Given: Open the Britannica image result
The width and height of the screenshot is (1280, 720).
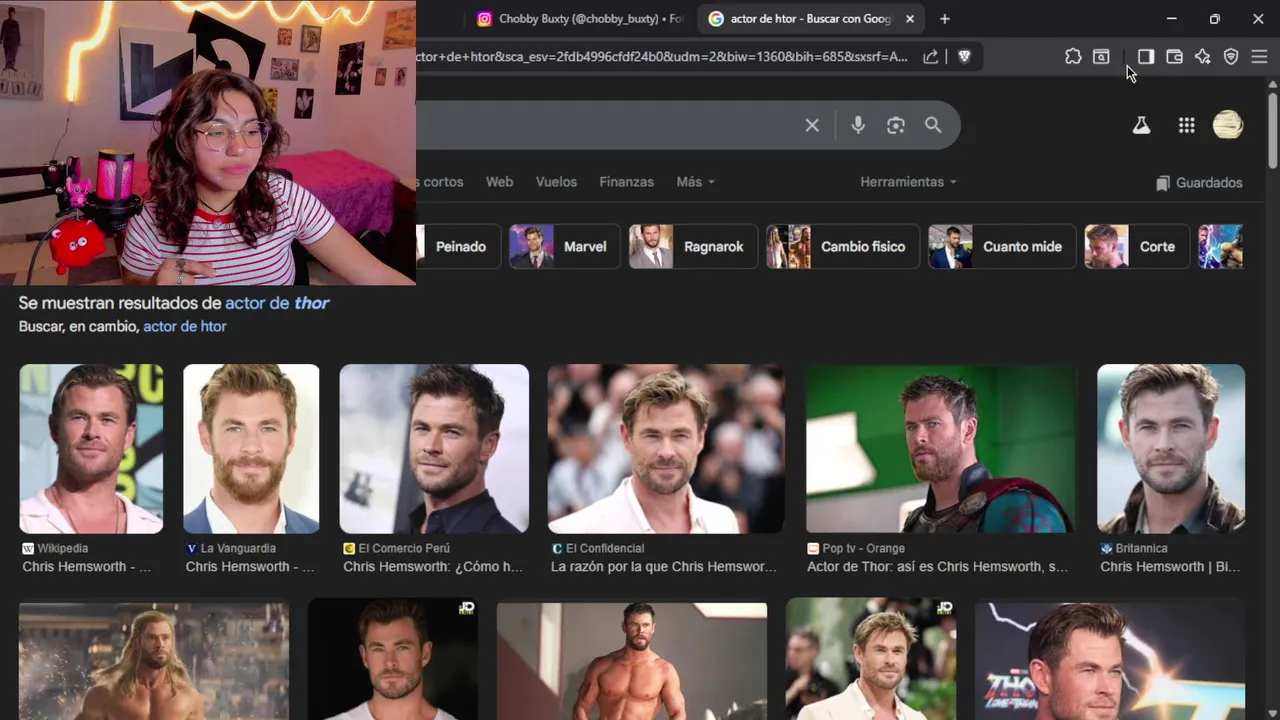Looking at the screenshot, I should 1171,449.
